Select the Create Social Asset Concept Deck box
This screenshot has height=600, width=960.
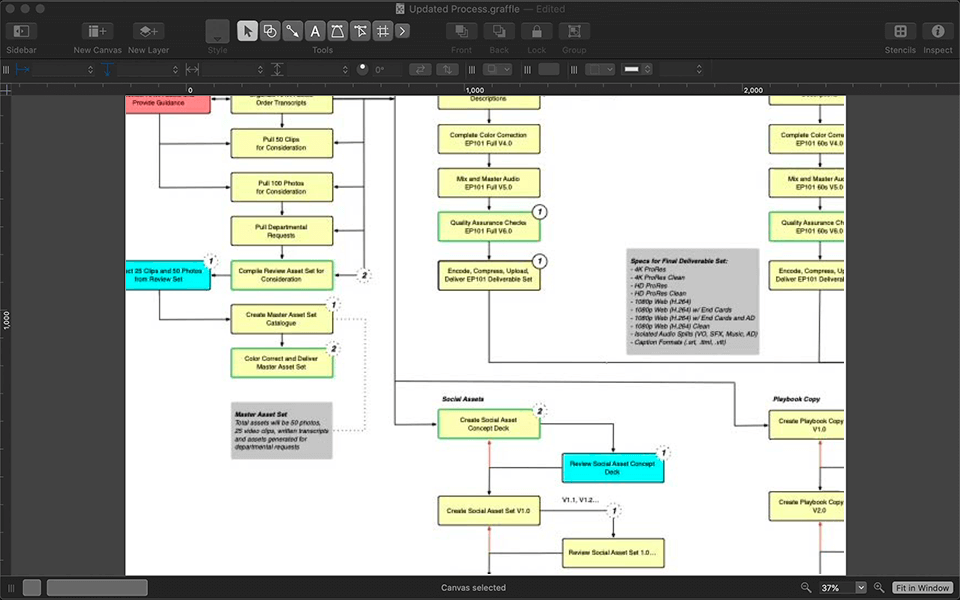point(488,422)
